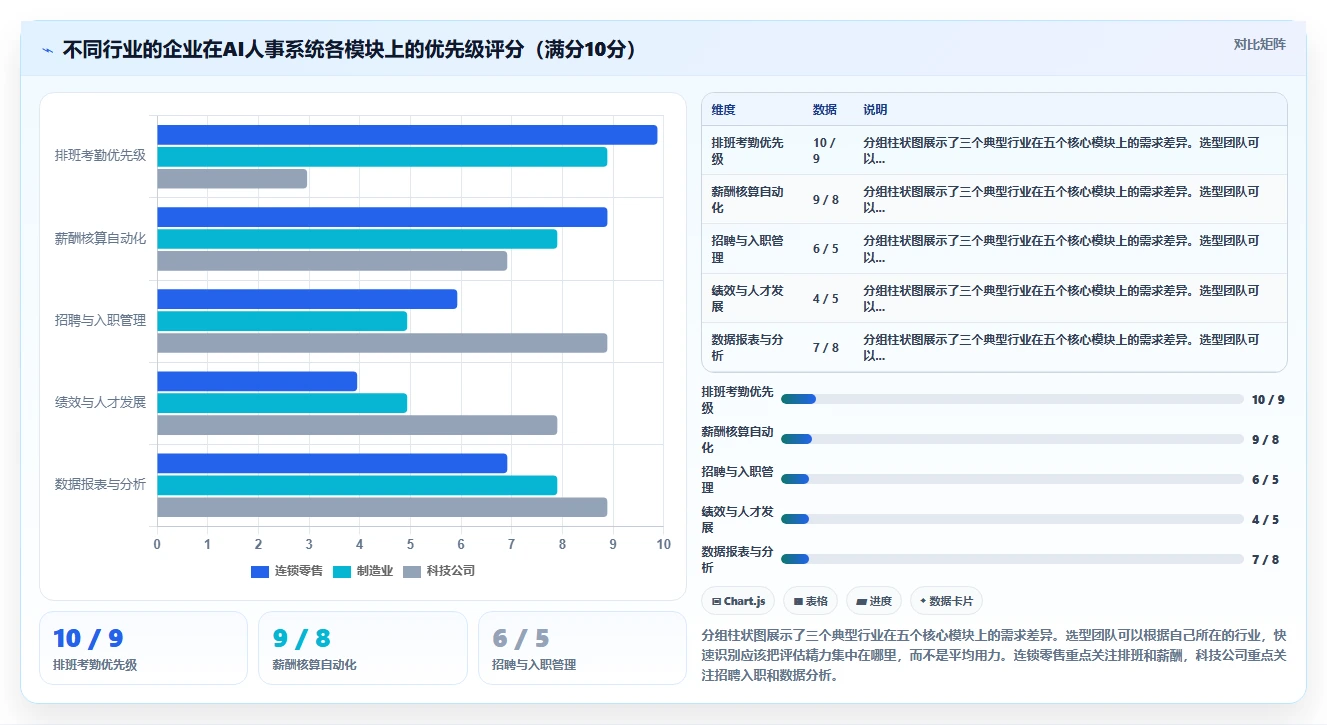The height and width of the screenshot is (725, 1327).
Task: Click value 7 / 8 beside progress bar
Action: tap(1265, 560)
